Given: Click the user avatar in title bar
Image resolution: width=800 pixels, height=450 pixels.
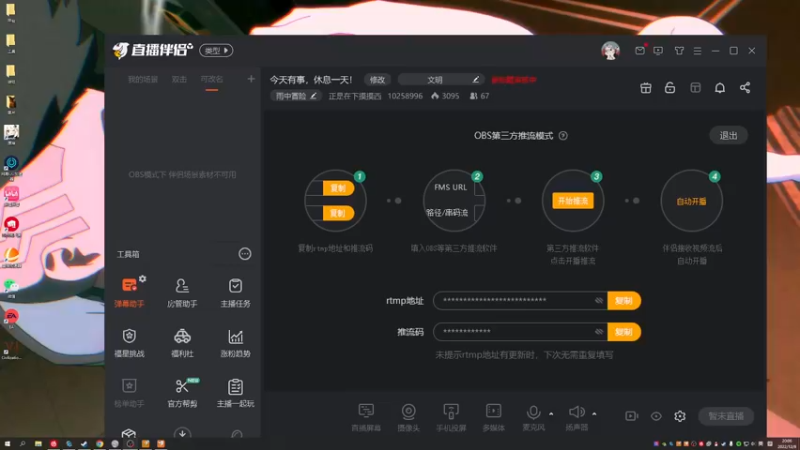Looking at the screenshot, I should [610, 51].
